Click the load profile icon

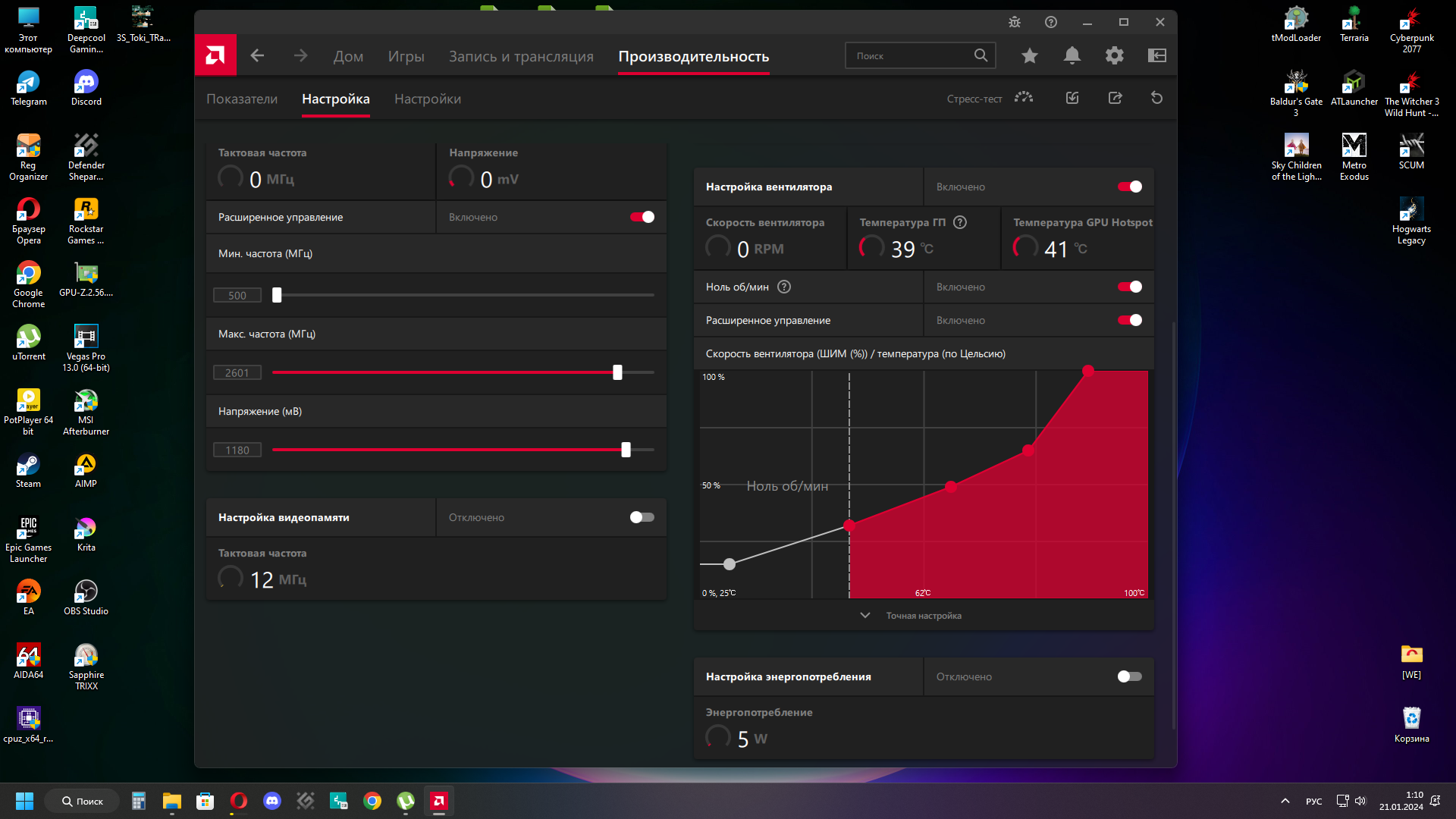[x=1072, y=98]
